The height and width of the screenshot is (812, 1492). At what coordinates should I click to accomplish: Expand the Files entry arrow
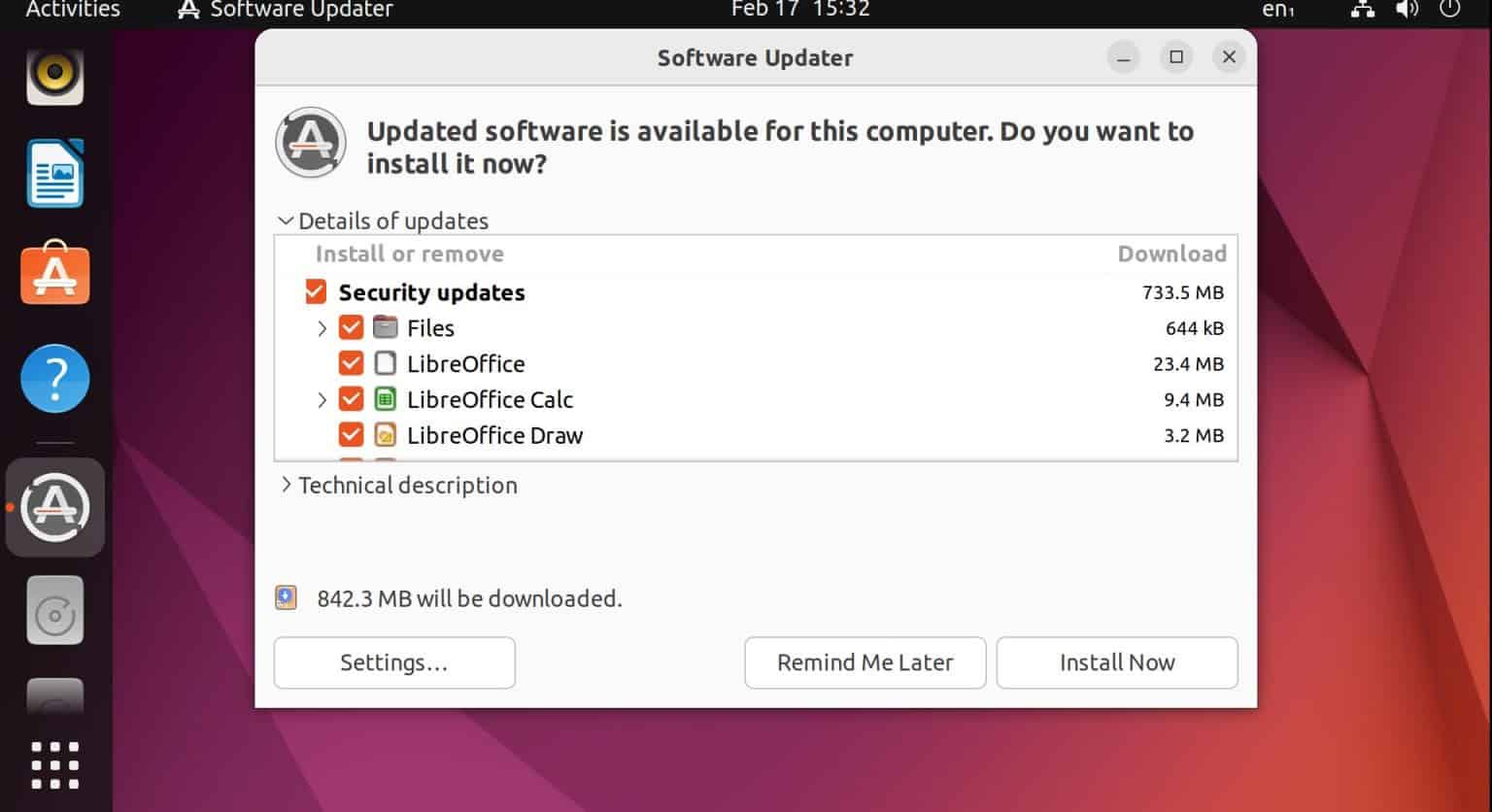coord(322,328)
